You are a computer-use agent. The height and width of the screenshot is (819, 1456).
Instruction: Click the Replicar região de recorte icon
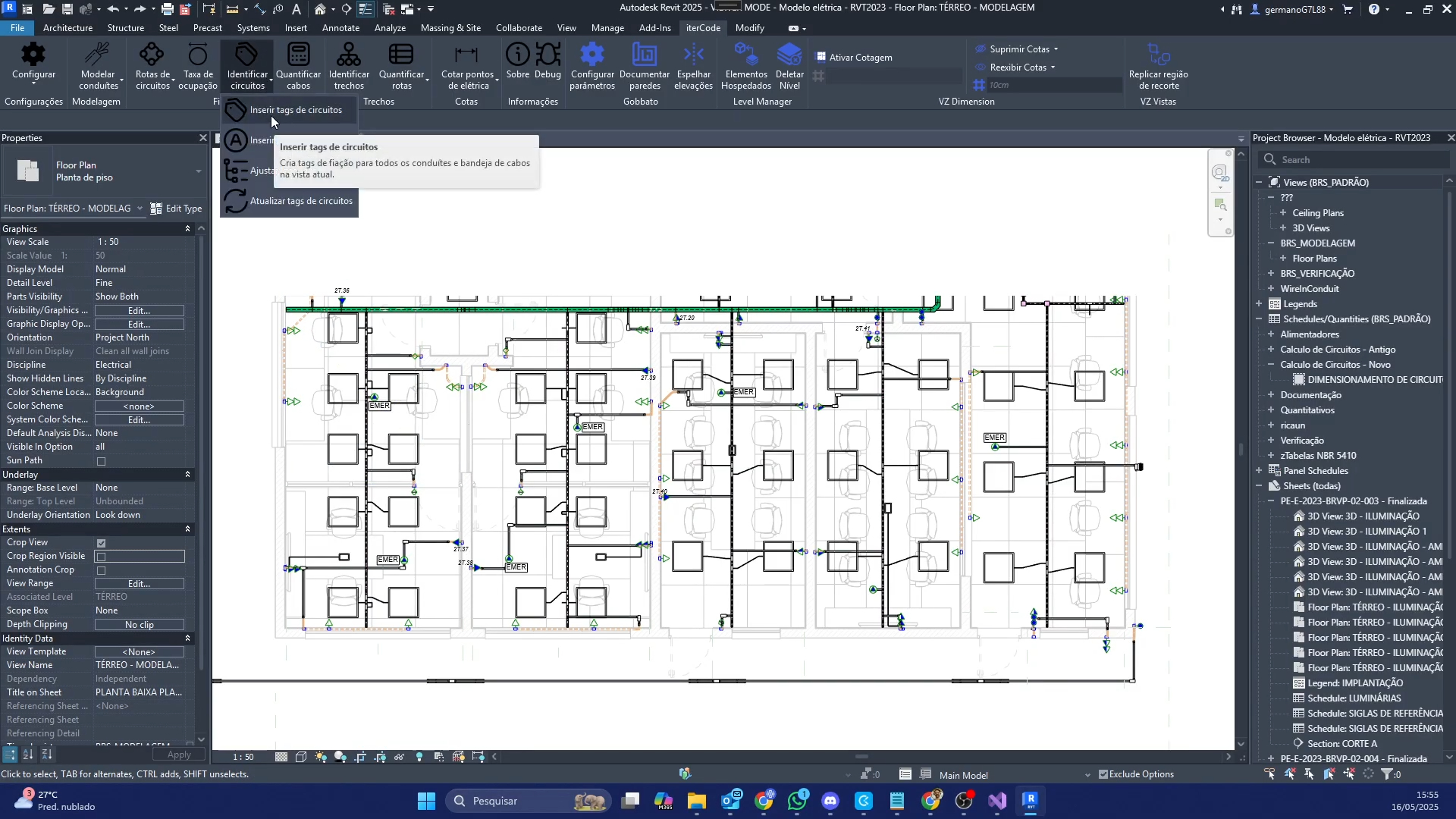(x=1158, y=55)
